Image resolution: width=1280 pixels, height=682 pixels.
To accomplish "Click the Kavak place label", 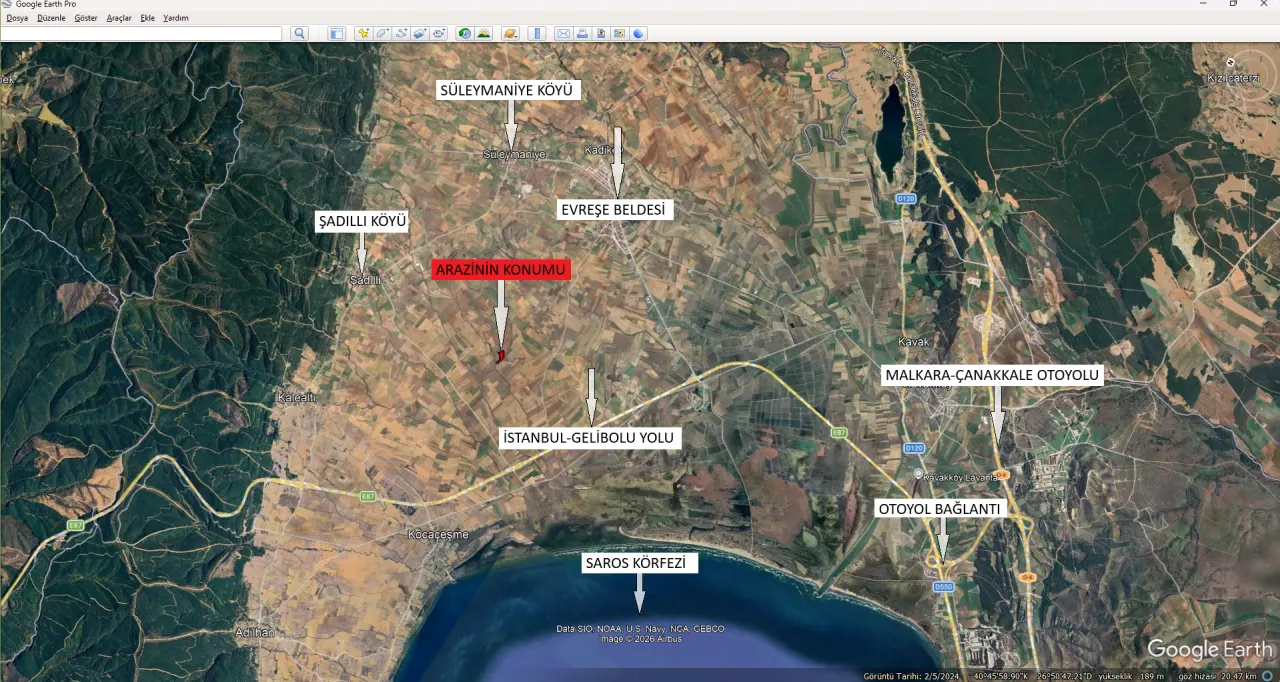I will point(914,342).
